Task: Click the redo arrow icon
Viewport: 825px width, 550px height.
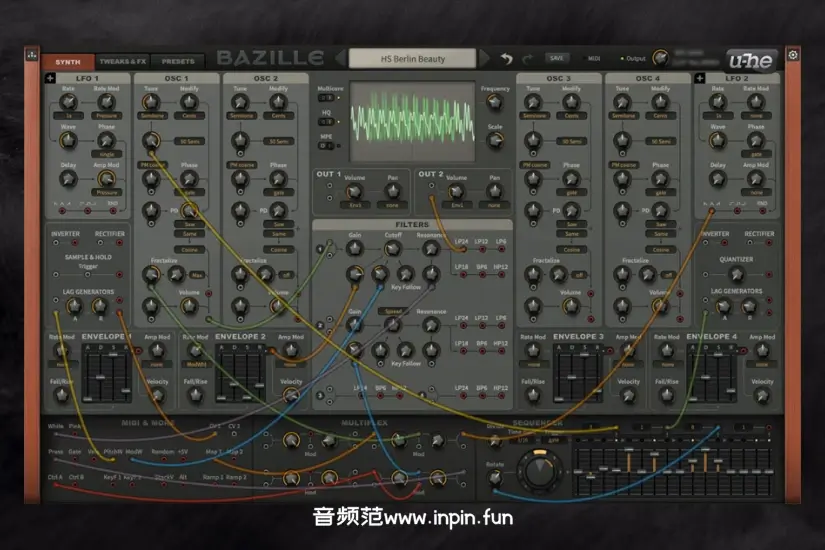Action: 527,59
